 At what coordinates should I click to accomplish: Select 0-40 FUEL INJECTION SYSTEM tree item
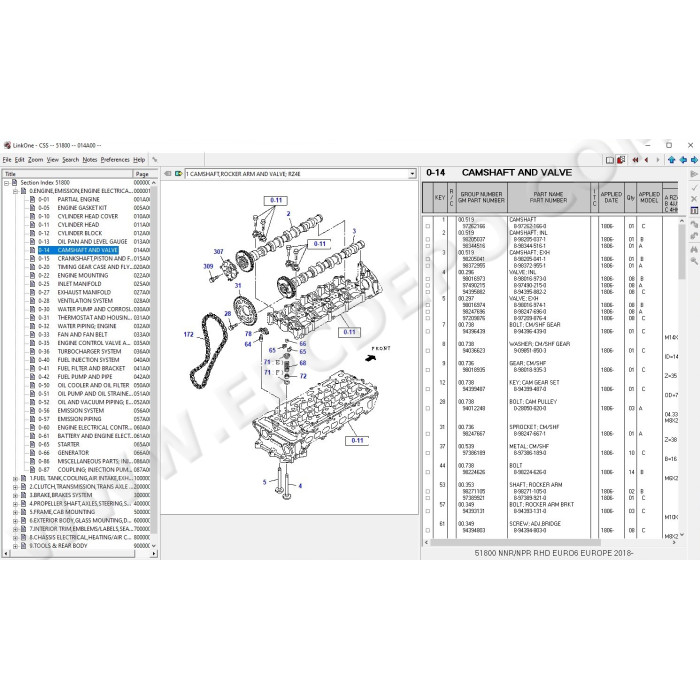pyautogui.click(x=79, y=360)
